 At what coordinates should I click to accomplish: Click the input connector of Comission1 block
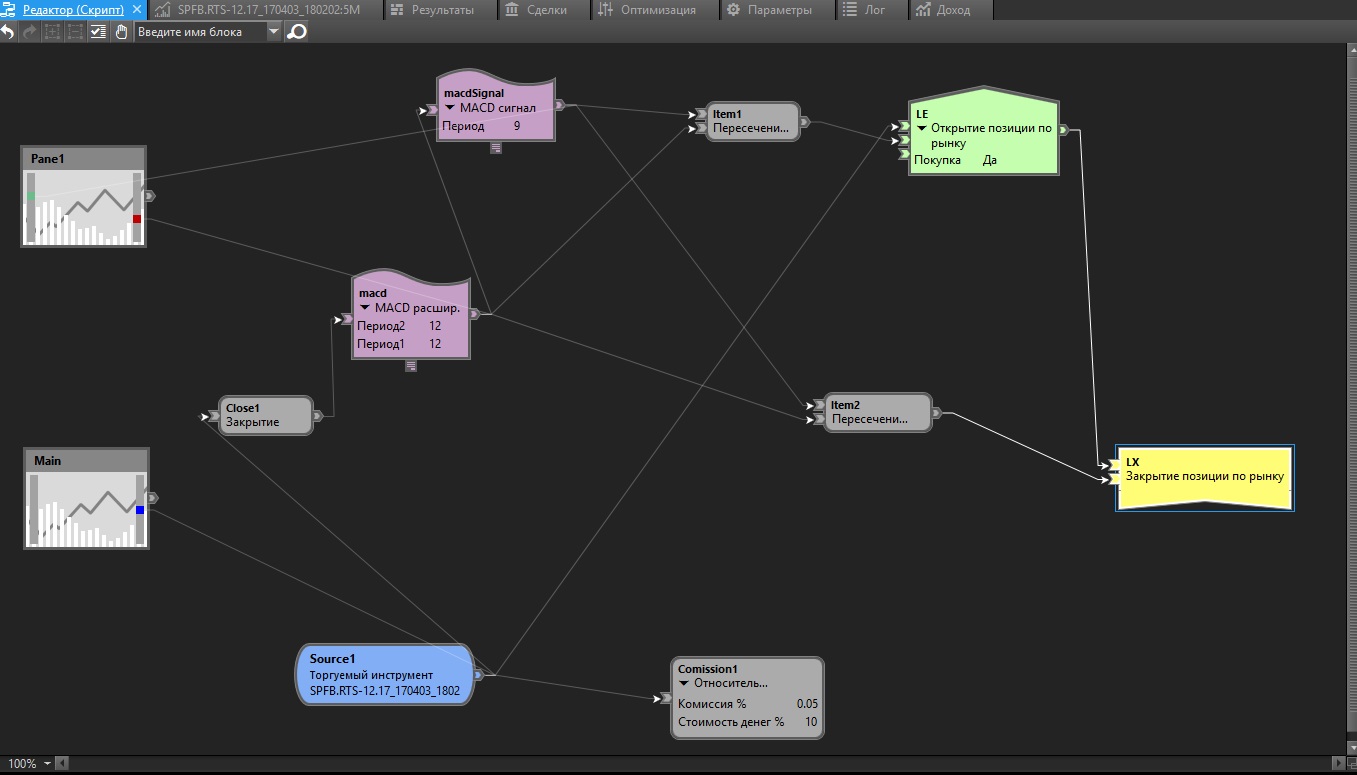[x=665, y=698]
